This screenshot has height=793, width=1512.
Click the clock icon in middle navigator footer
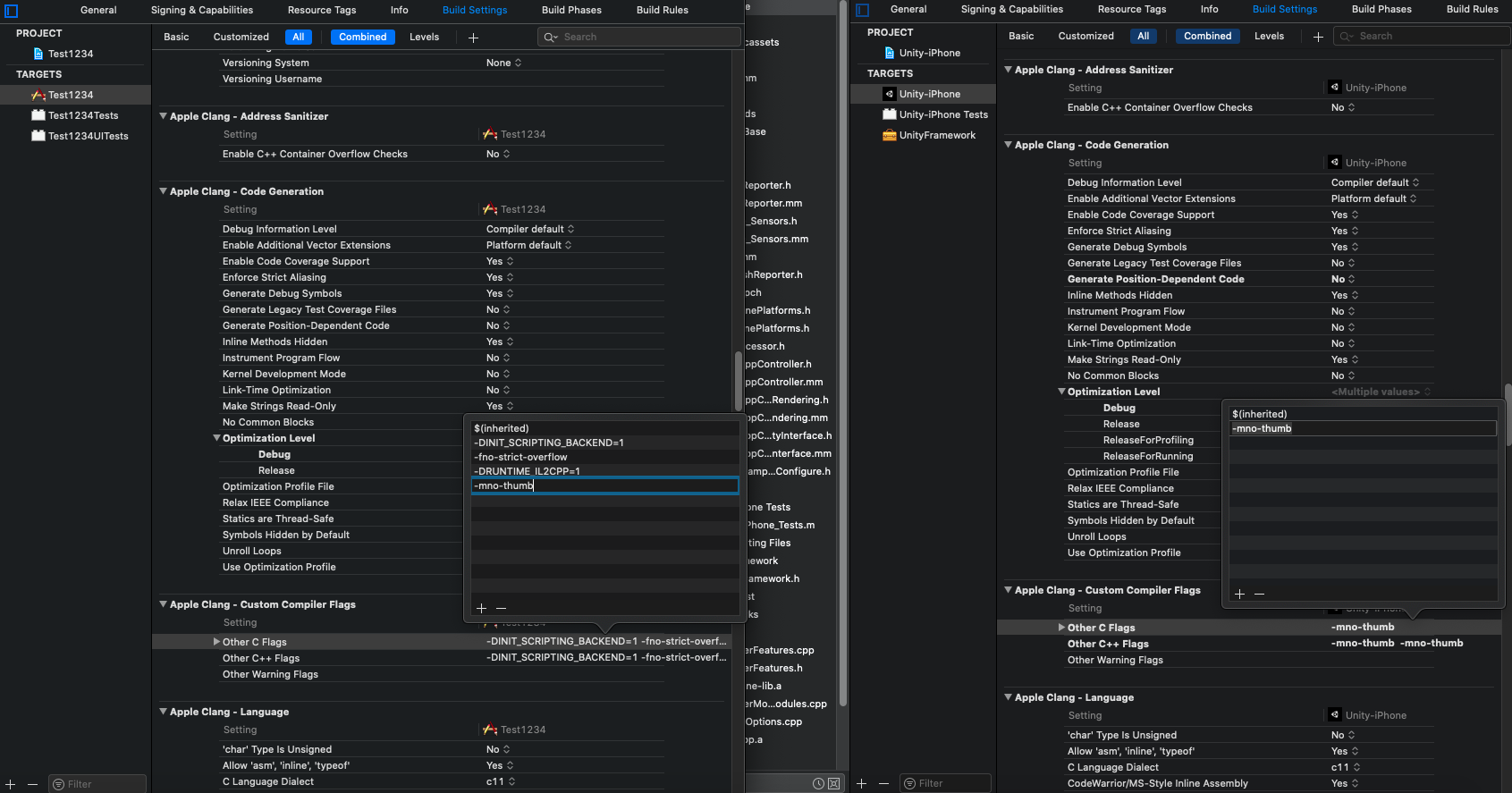point(818,783)
